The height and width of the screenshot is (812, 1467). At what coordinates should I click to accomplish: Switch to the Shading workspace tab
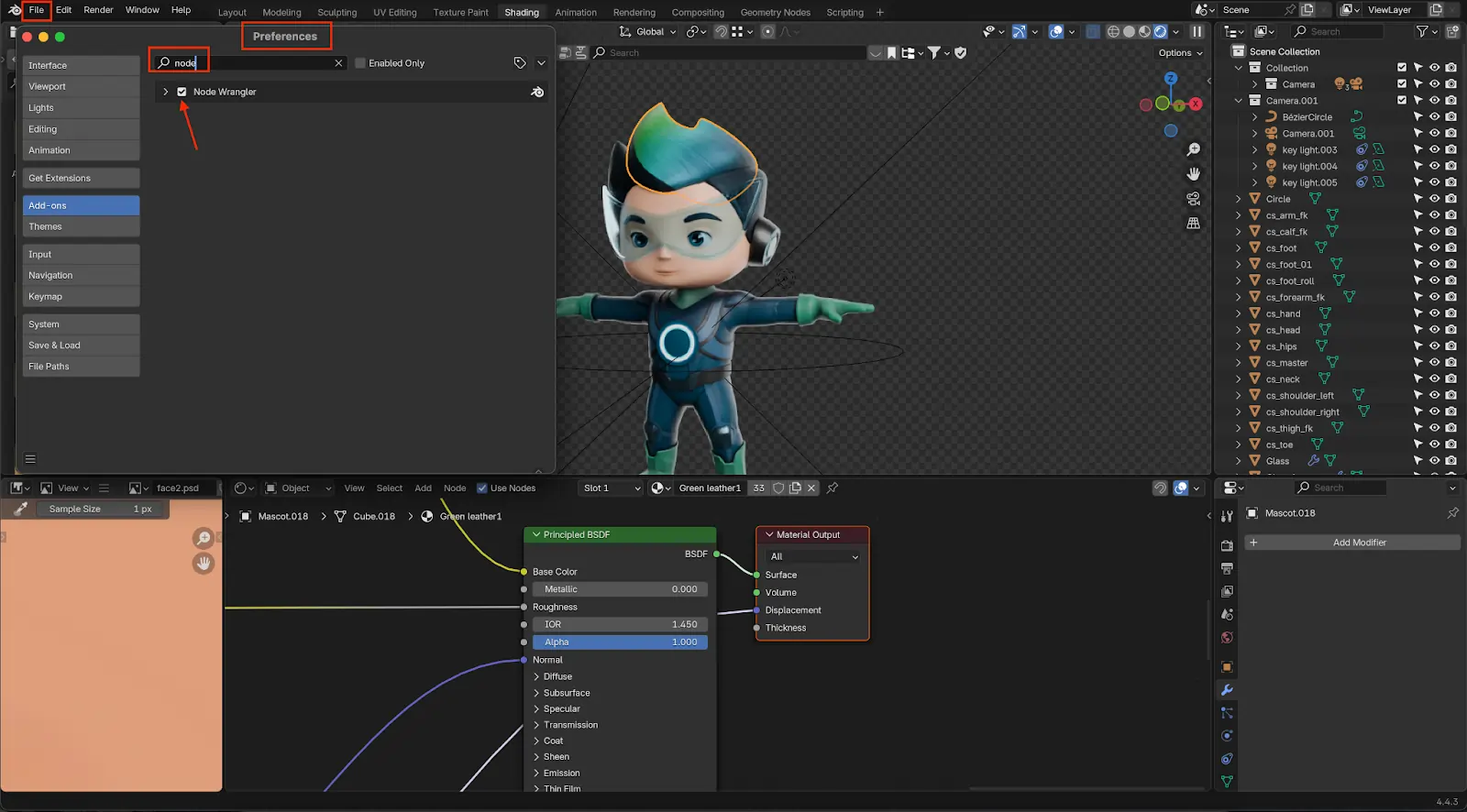522,13
